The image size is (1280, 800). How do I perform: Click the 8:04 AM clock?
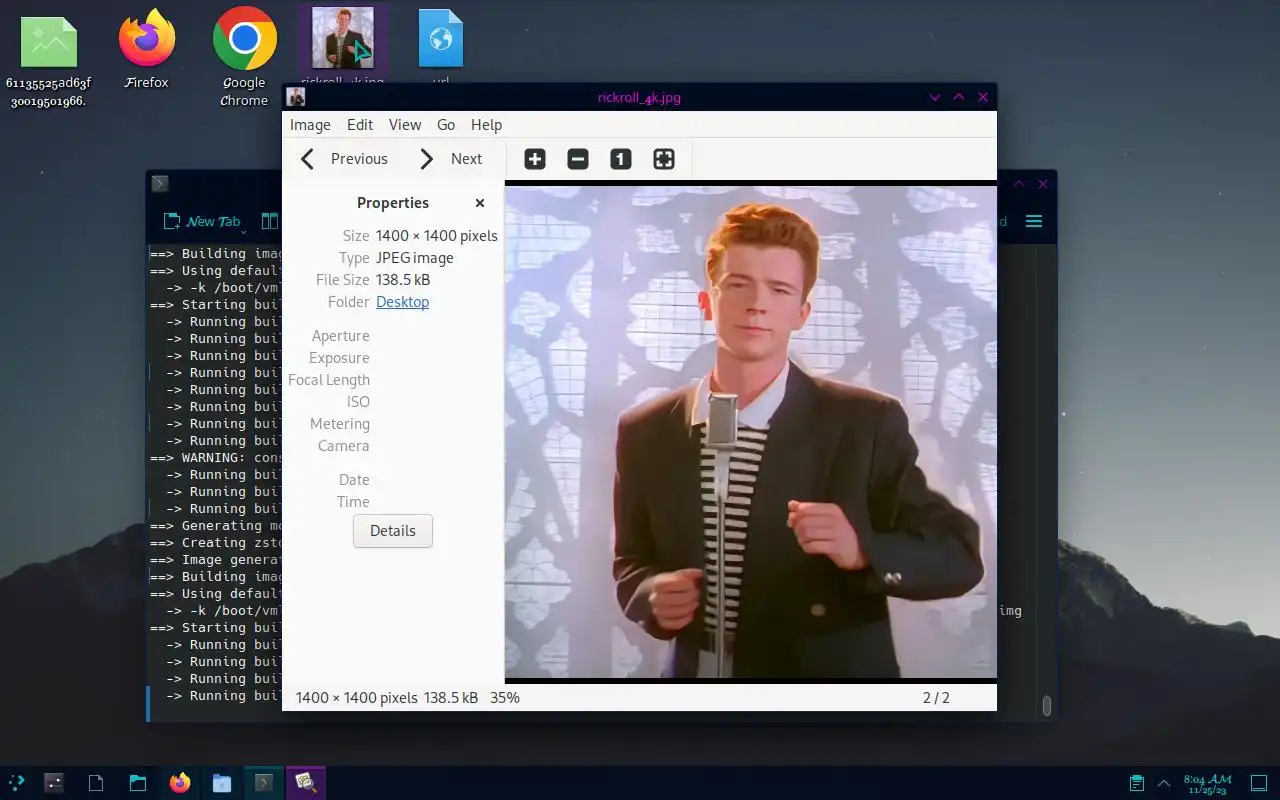1207,782
